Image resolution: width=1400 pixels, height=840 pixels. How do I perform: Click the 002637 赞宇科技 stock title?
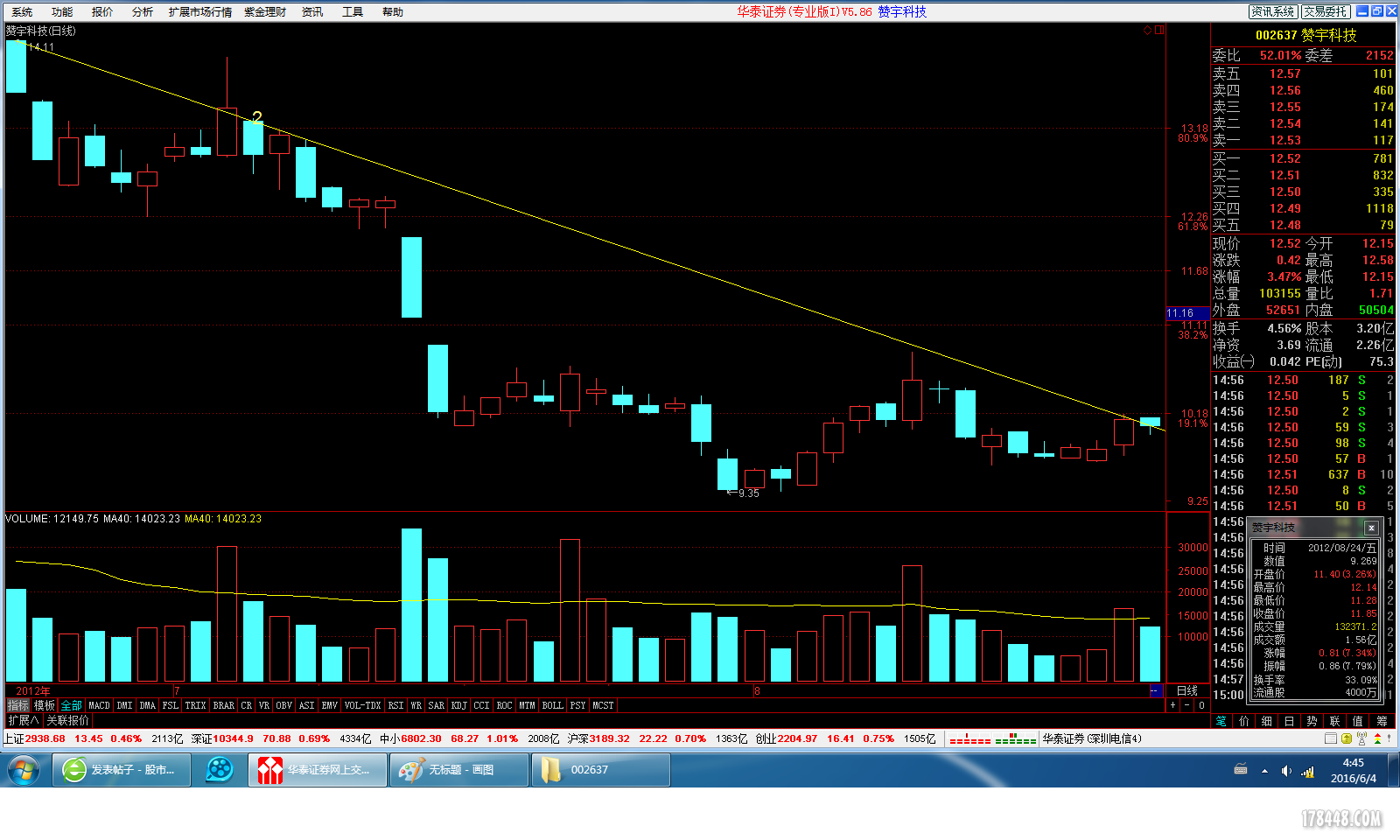pos(1305,35)
